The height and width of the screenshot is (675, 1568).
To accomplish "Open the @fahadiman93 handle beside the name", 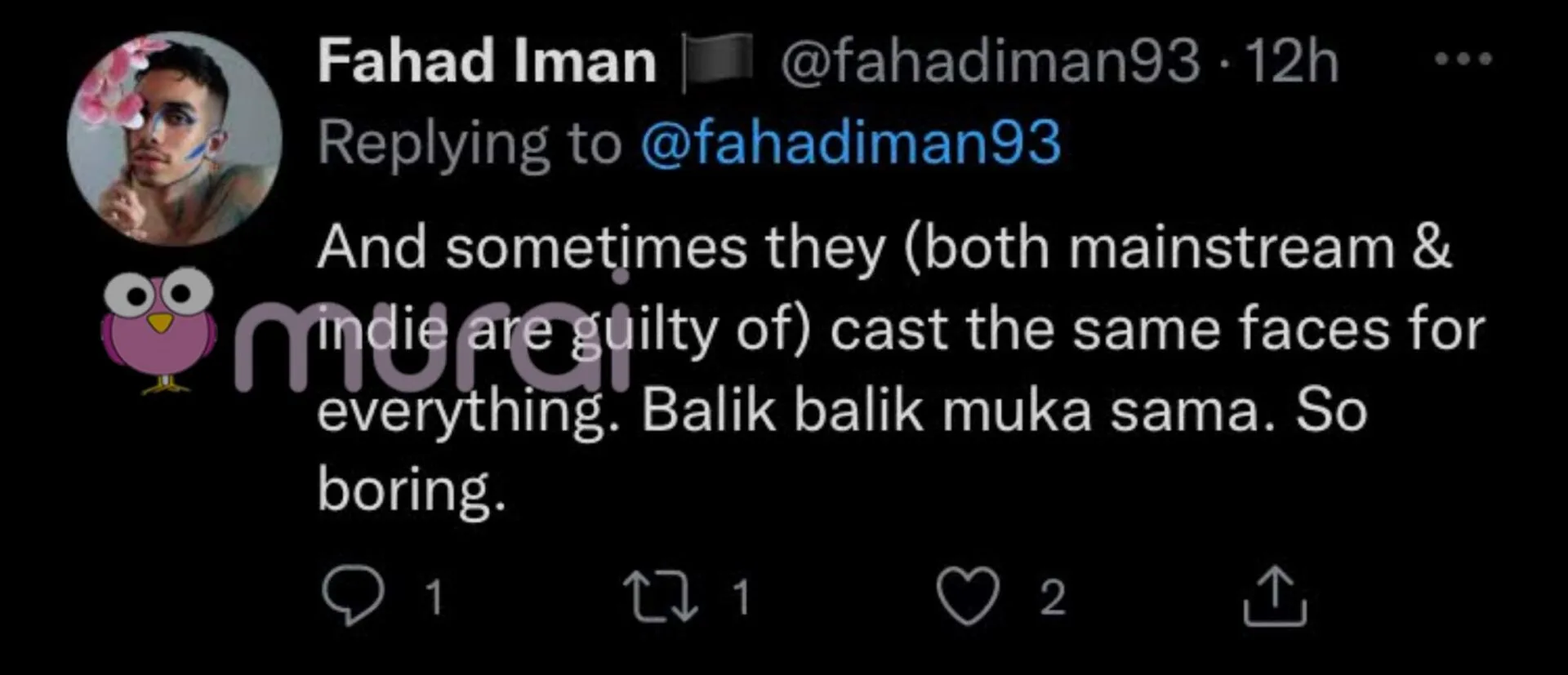I will click(x=990, y=61).
